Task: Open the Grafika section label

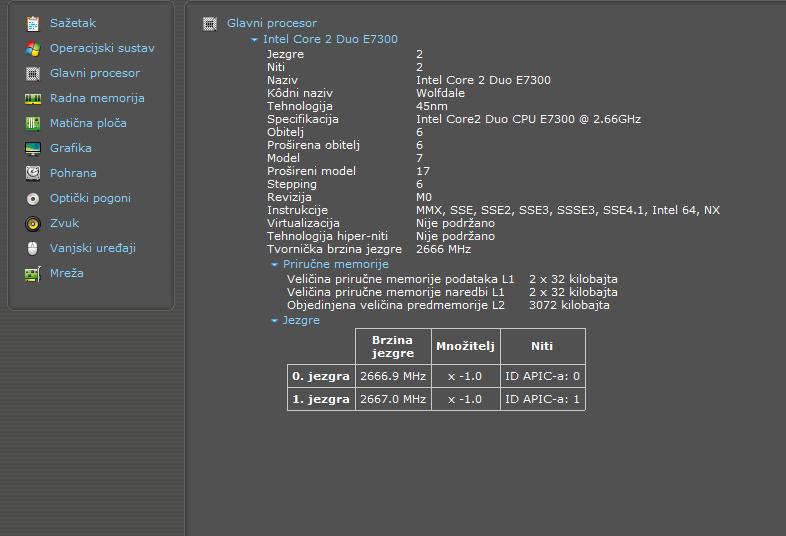Action: click(x=70, y=148)
